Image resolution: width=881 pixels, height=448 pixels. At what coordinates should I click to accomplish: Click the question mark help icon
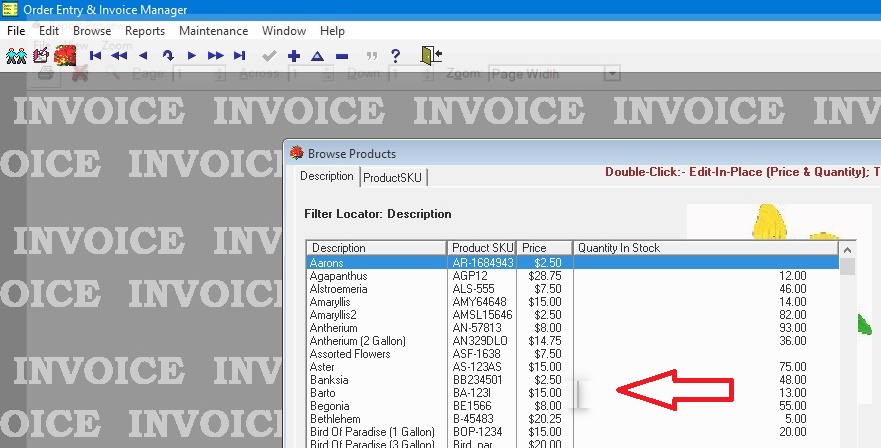[396, 56]
